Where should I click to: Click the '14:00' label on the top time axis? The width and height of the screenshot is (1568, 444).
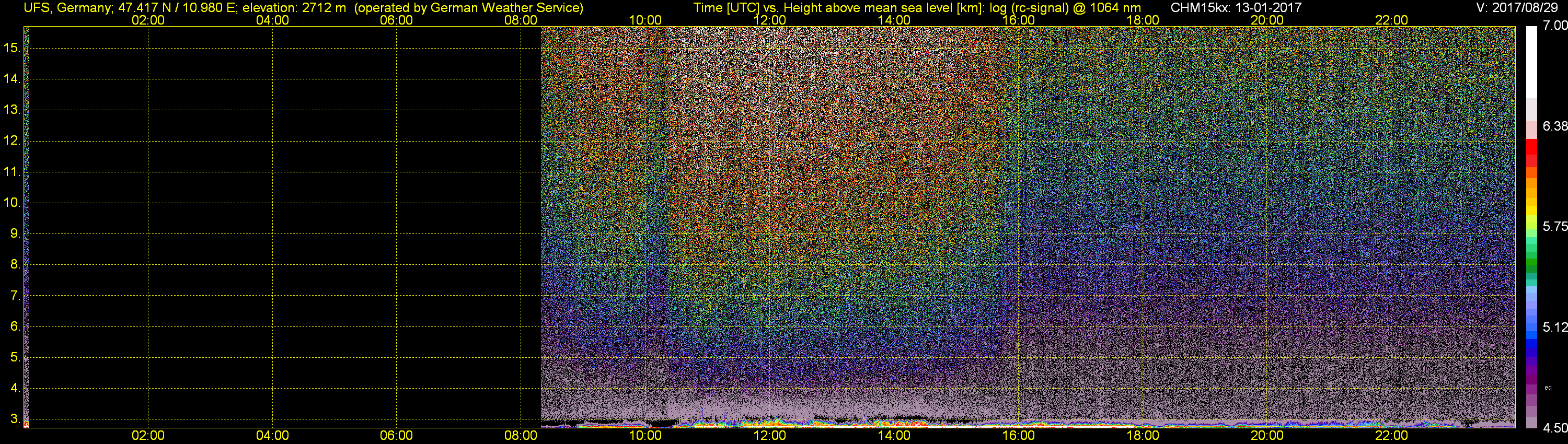coord(894,20)
